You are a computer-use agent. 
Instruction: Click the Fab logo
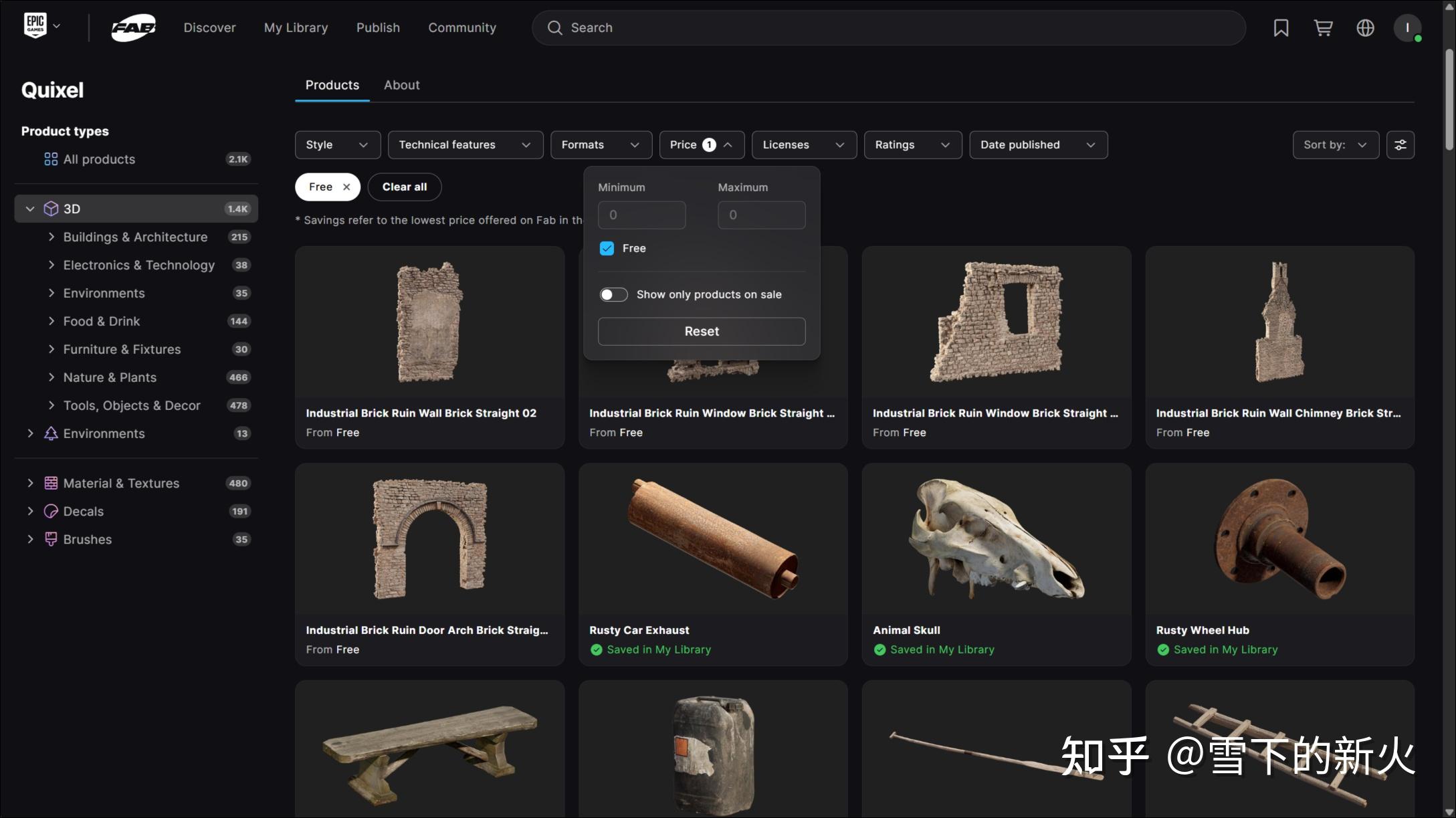coord(133,28)
